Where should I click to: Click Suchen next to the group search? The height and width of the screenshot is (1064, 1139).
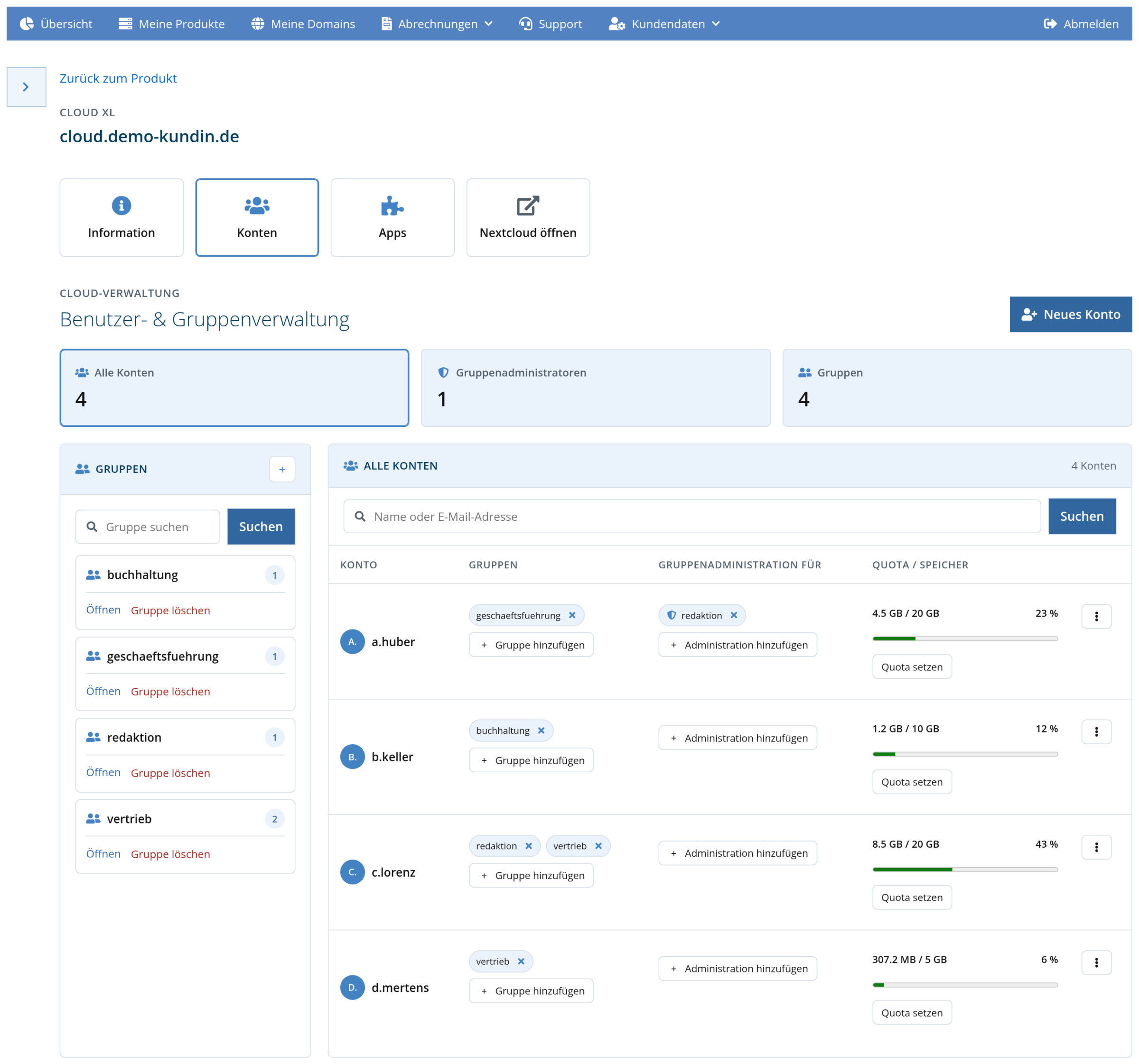pyautogui.click(x=261, y=526)
